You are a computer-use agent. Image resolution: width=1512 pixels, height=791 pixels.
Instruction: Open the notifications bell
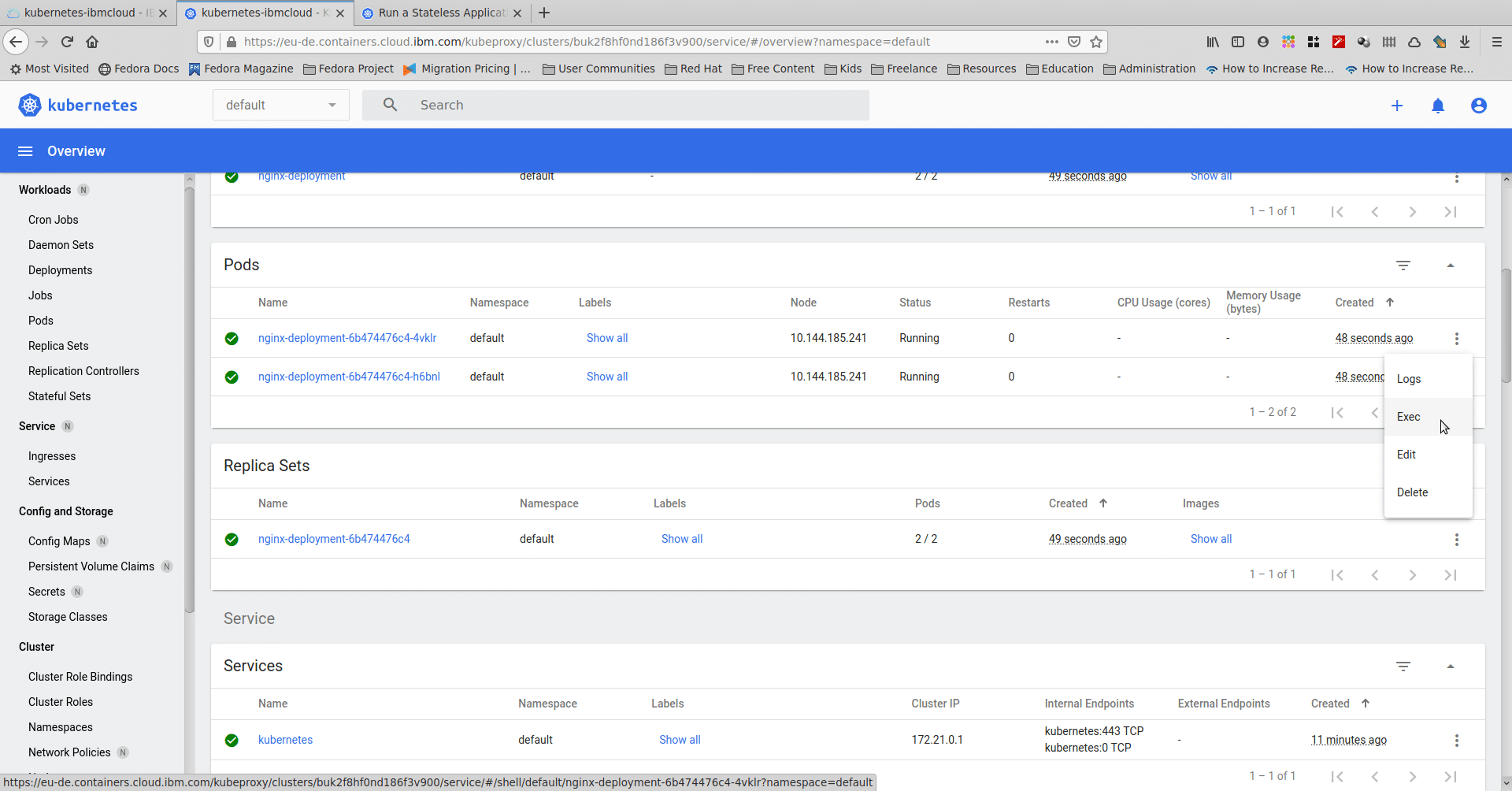pos(1438,106)
